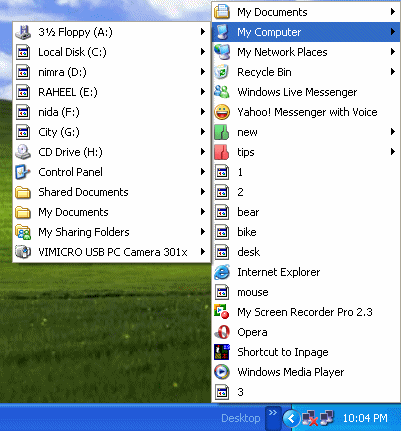Click the disconnected network tray icon with red X
Image resolution: width=401 pixels, height=431 pixels.
[310, 418]
